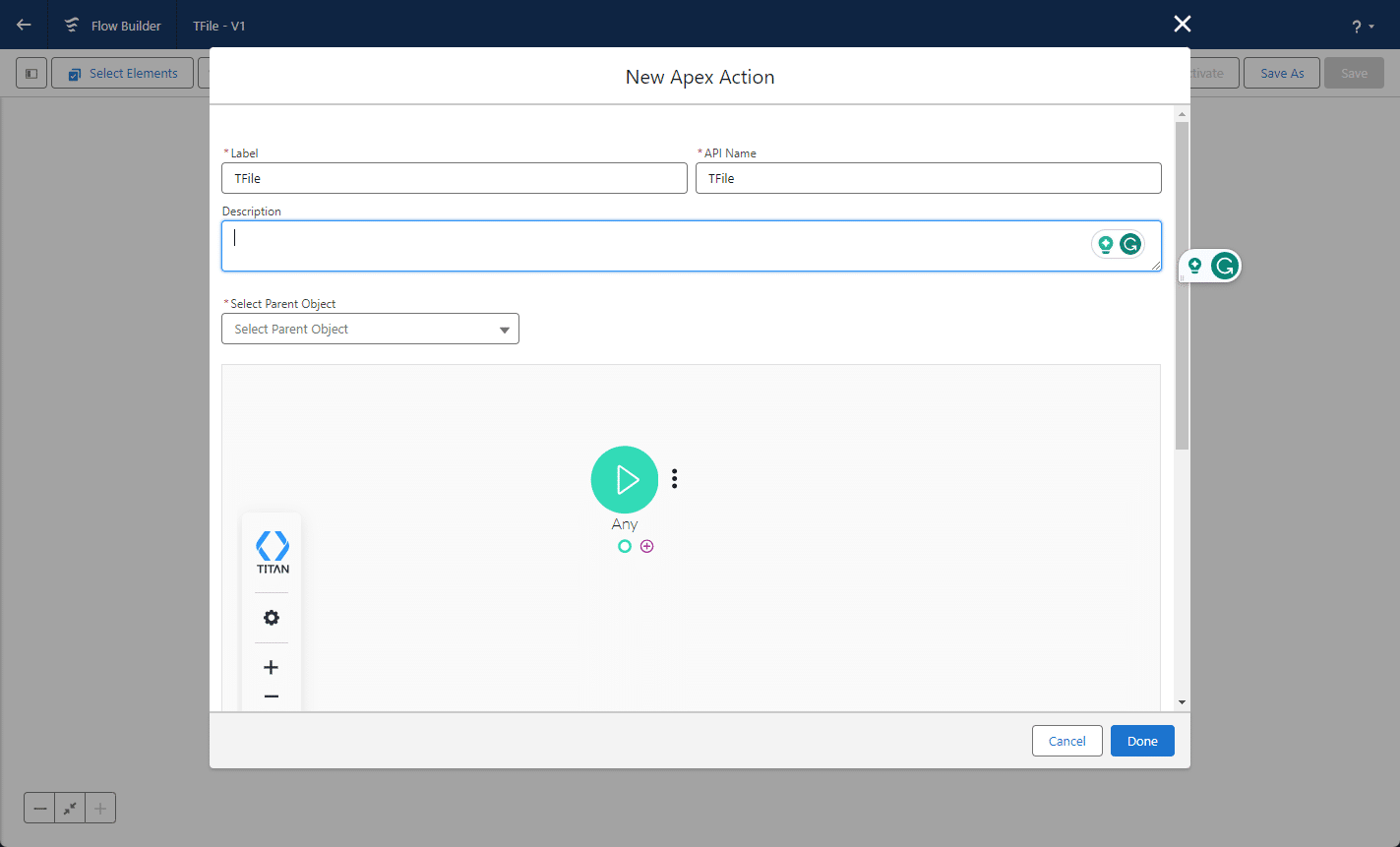Click the purple plus connector under Any
Screen dimensions: 1400x847
coord(646,546)
